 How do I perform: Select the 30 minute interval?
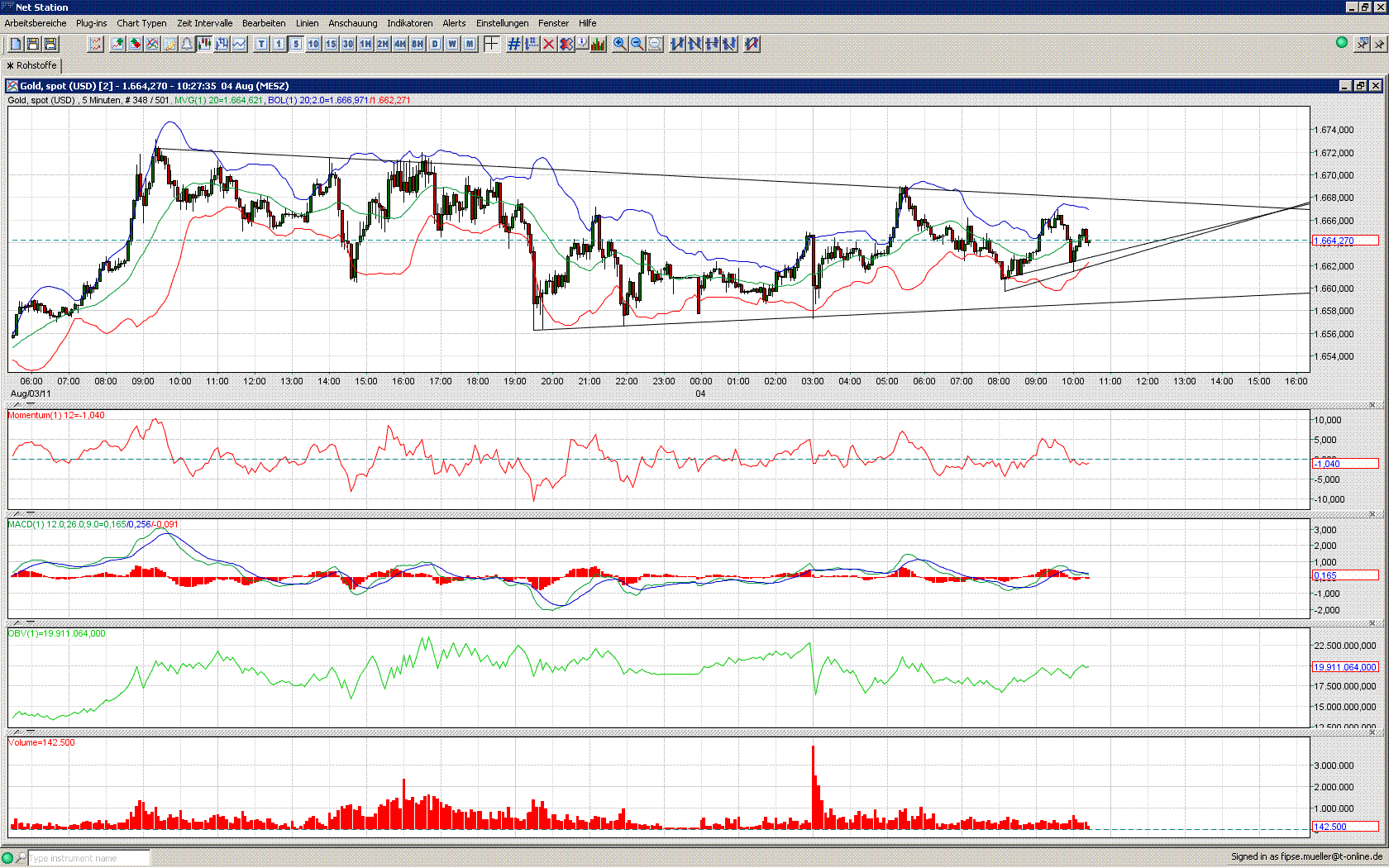coord(348,44)
